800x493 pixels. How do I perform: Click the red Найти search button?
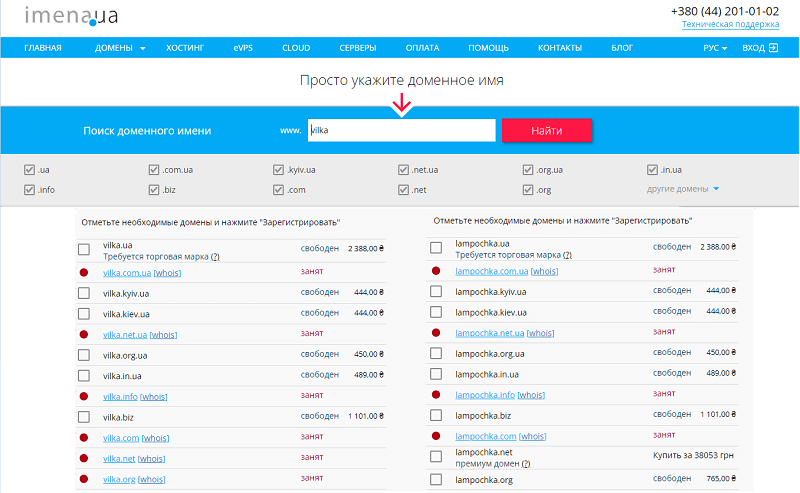(546, 131)
